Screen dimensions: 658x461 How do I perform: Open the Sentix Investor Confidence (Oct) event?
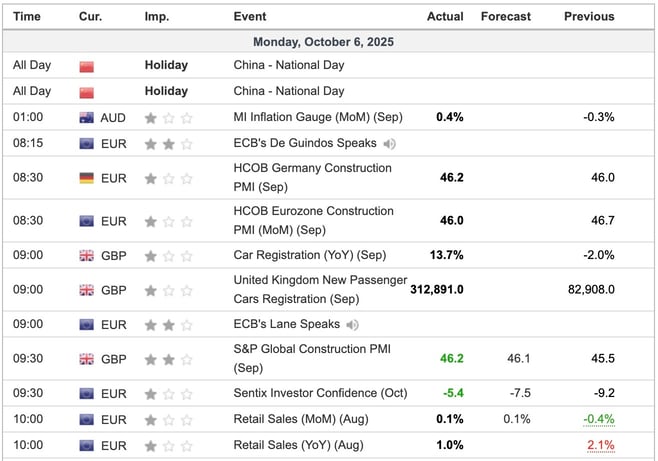point(320,393)
